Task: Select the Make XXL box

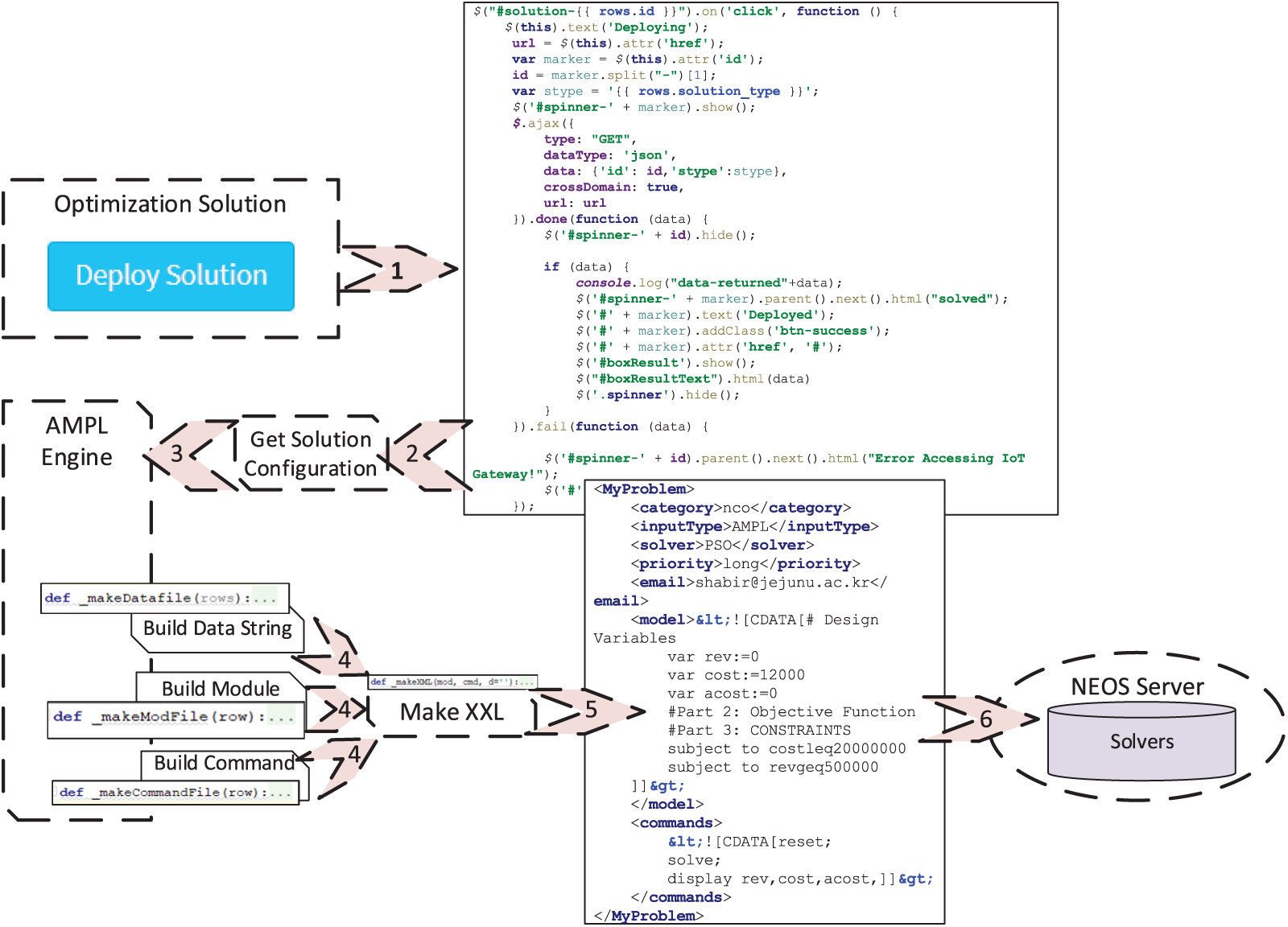Action: pos(451,712)
